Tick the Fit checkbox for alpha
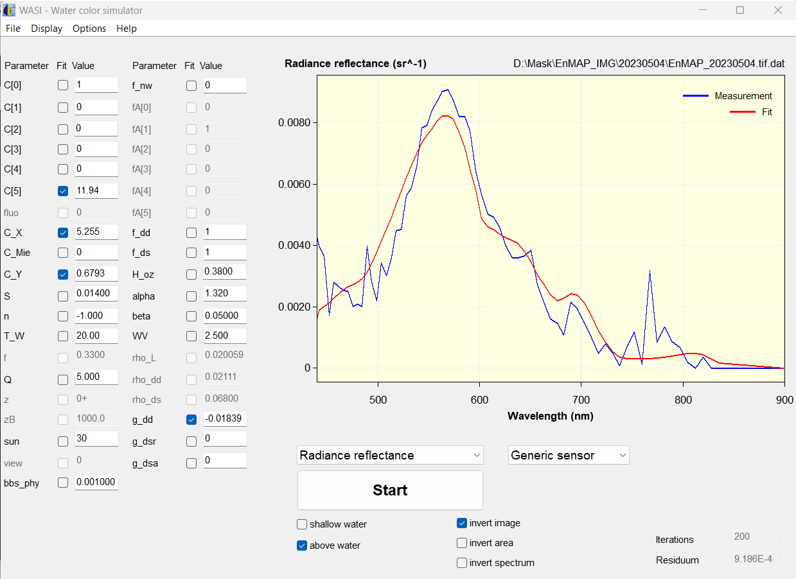 point(191,296)
